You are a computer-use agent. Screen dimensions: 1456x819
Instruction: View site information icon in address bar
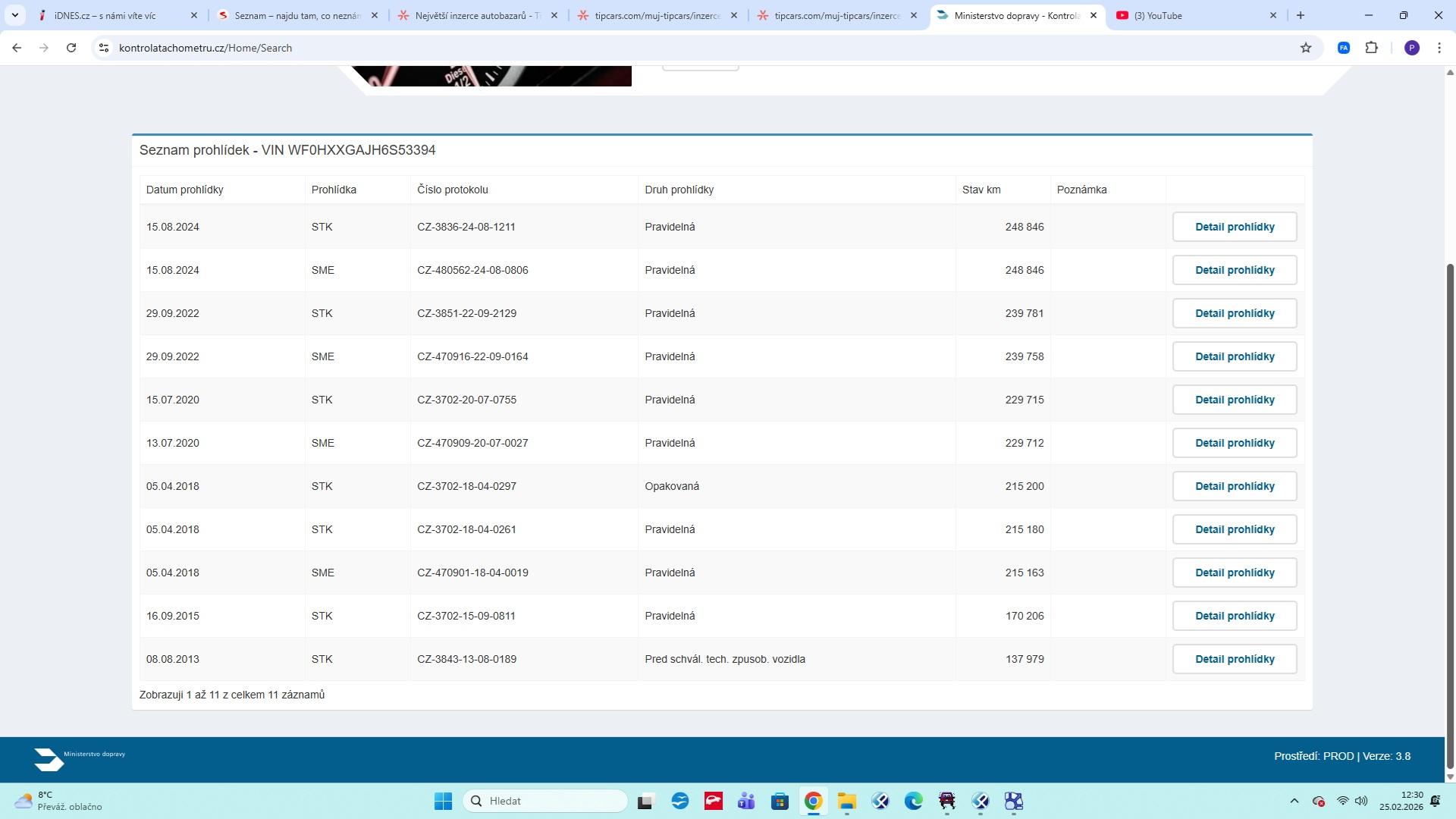click(104, 48)
